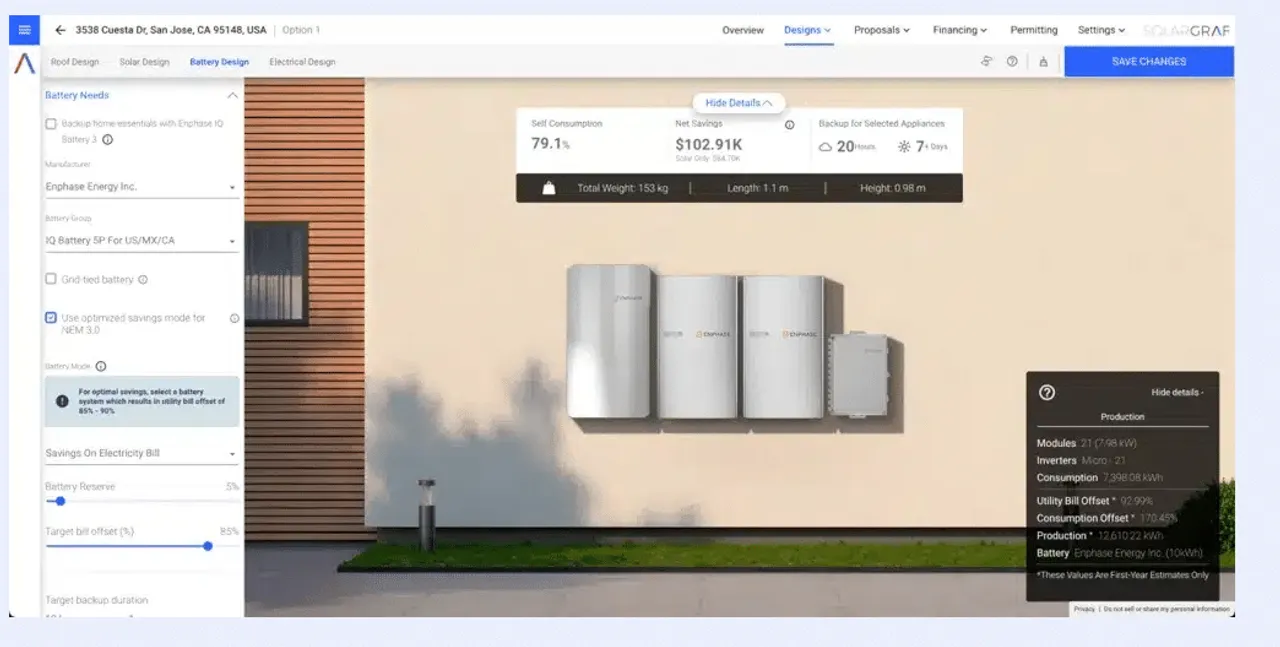The image size is (1280, 647).
Task: Open the help icon in the toolbar
Action: point(1013,61)
